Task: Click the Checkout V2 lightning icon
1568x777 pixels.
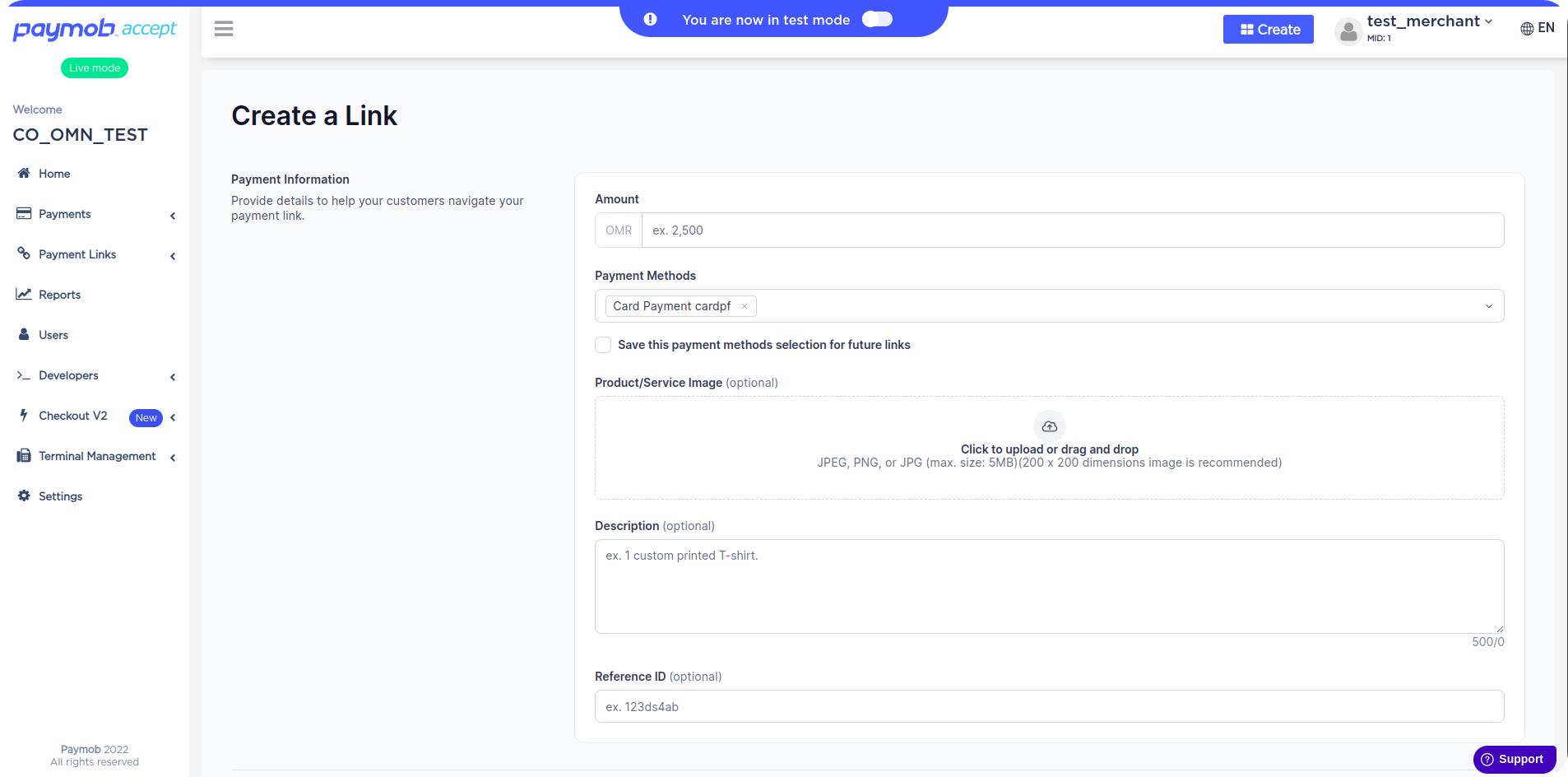Action: (24, 415)
